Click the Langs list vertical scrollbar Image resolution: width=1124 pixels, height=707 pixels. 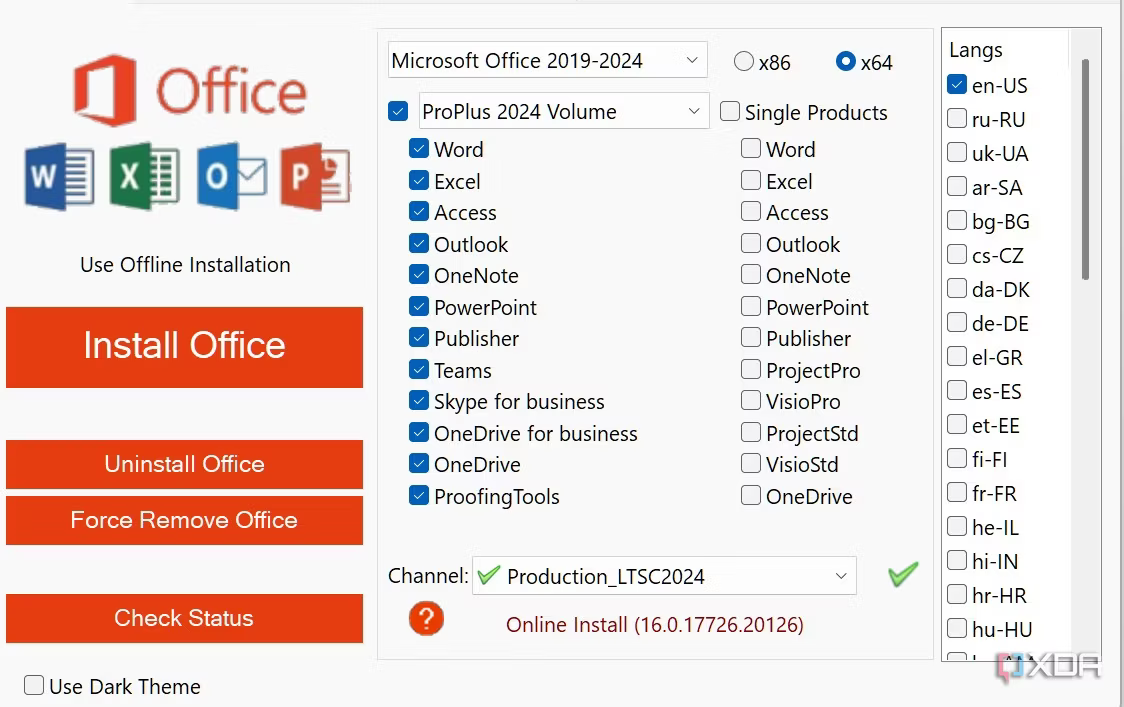point(1085,169)
